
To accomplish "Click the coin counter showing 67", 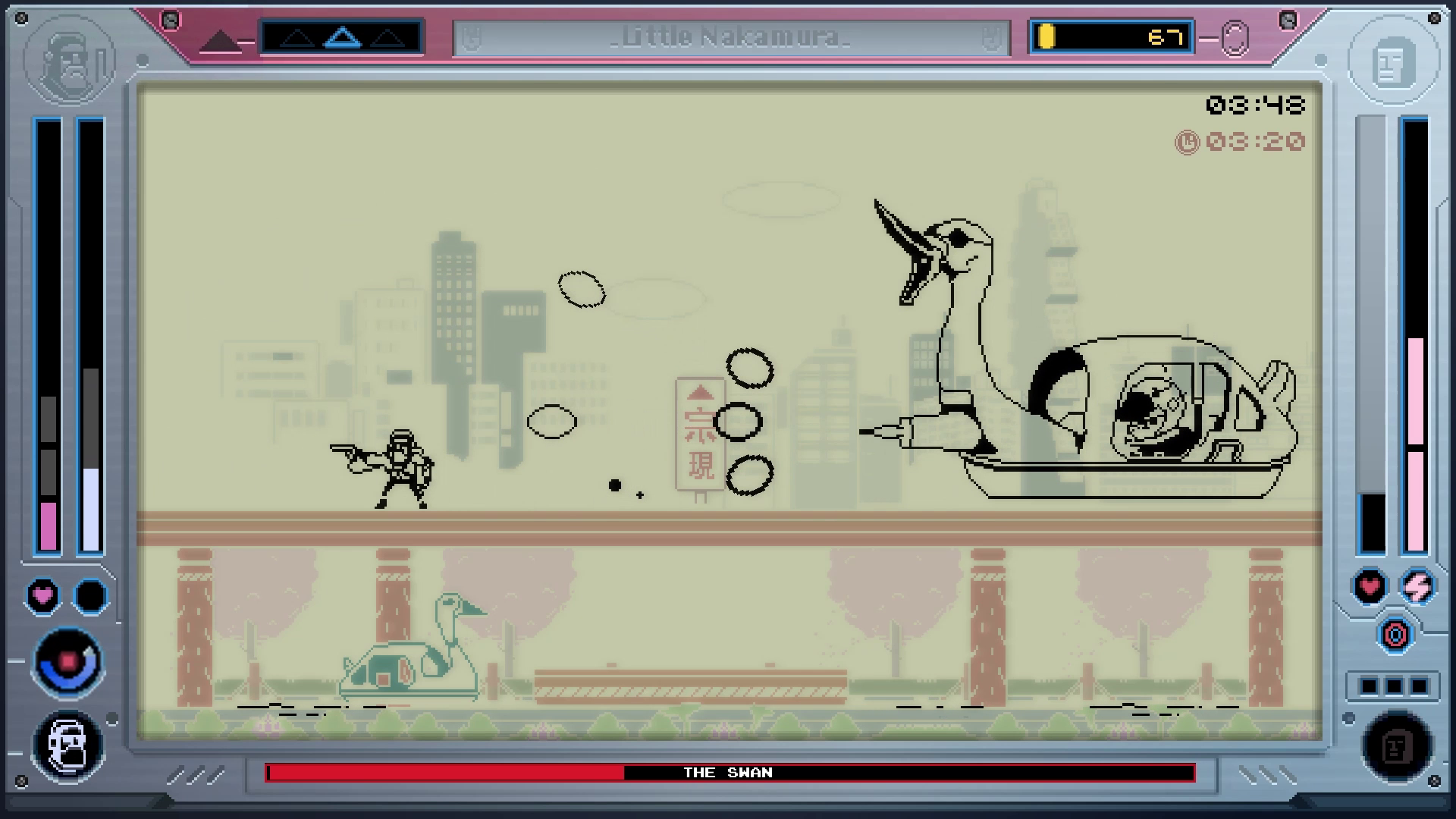I will point(1111,37).
